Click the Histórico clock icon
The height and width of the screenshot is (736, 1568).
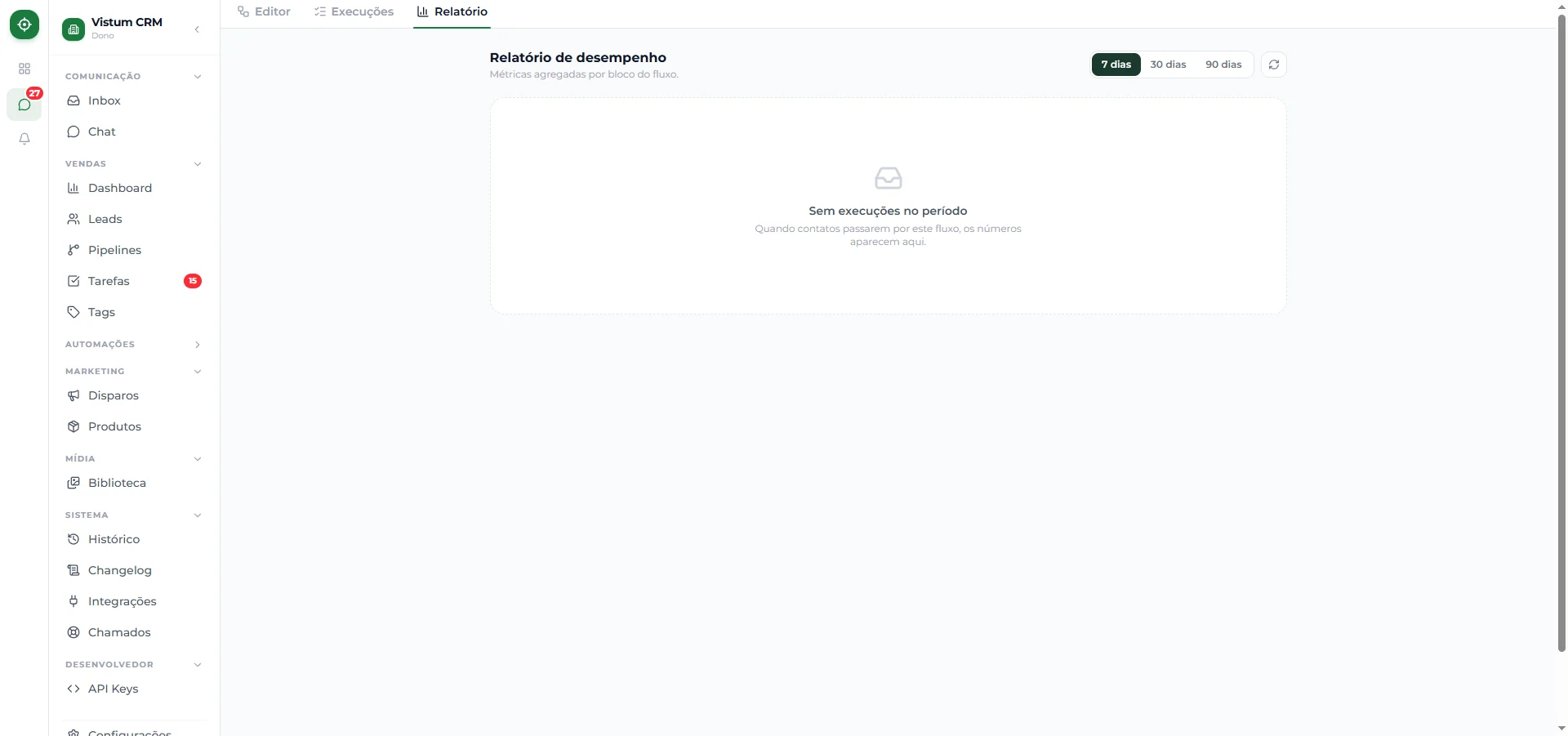tap(73, 539)
